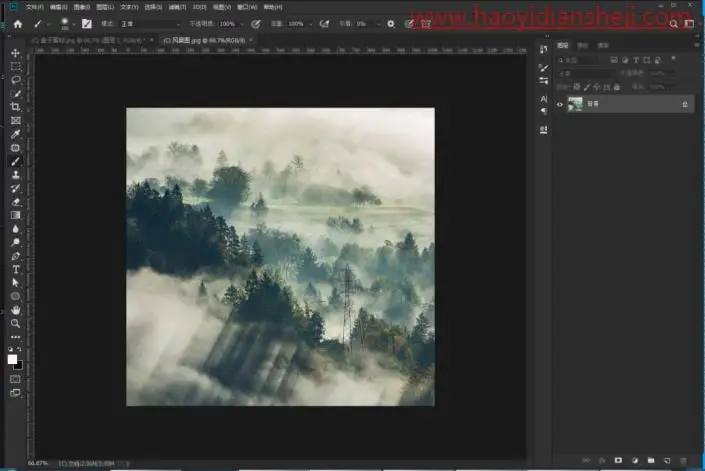Open the flow percentage dropdown arrow
The image size is (705, 471).
pyautogui.click(x=310, y=24)
